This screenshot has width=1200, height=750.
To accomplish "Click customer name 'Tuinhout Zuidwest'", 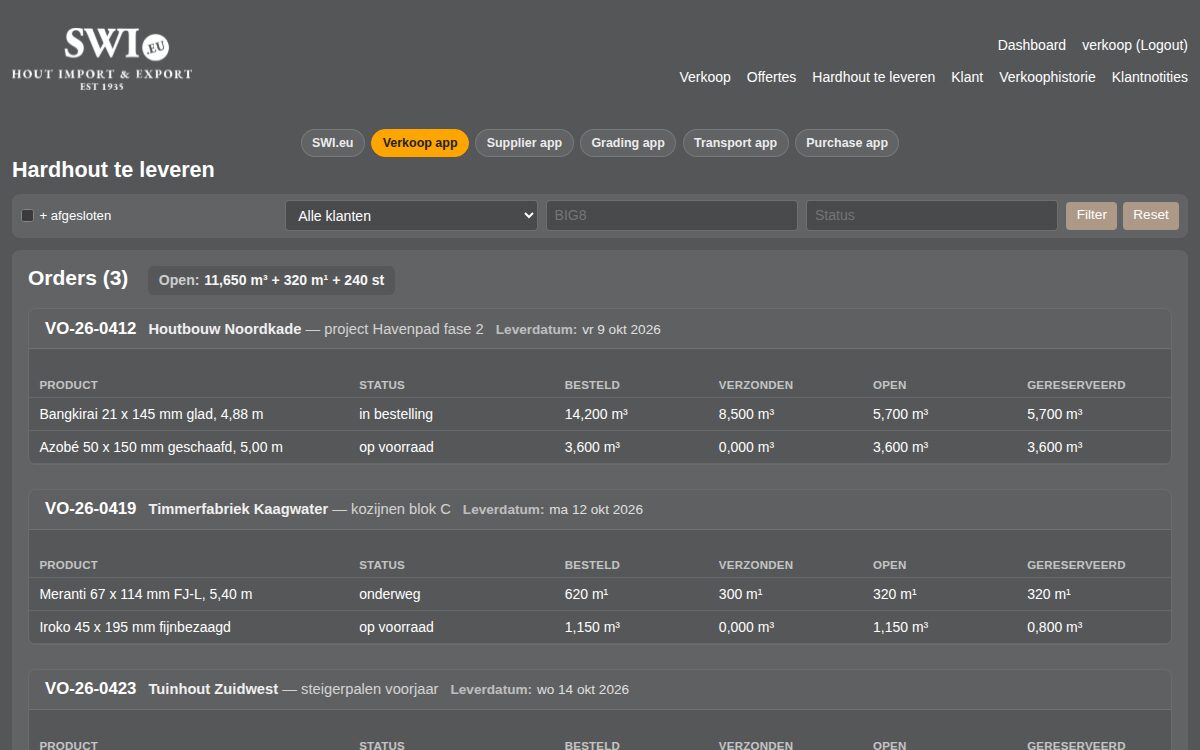I will [x=214, y=689].
